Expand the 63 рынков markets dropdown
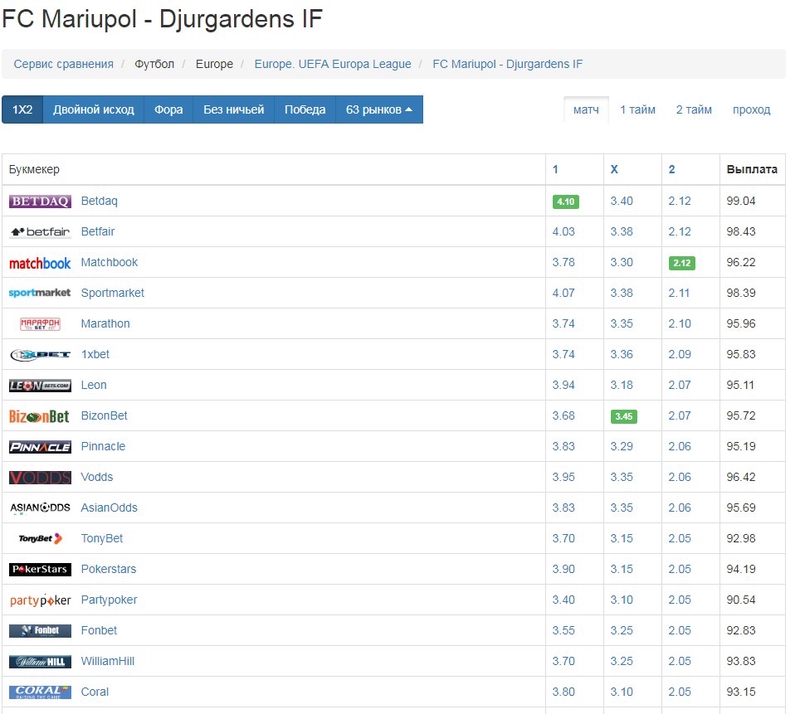 [379, 110]
